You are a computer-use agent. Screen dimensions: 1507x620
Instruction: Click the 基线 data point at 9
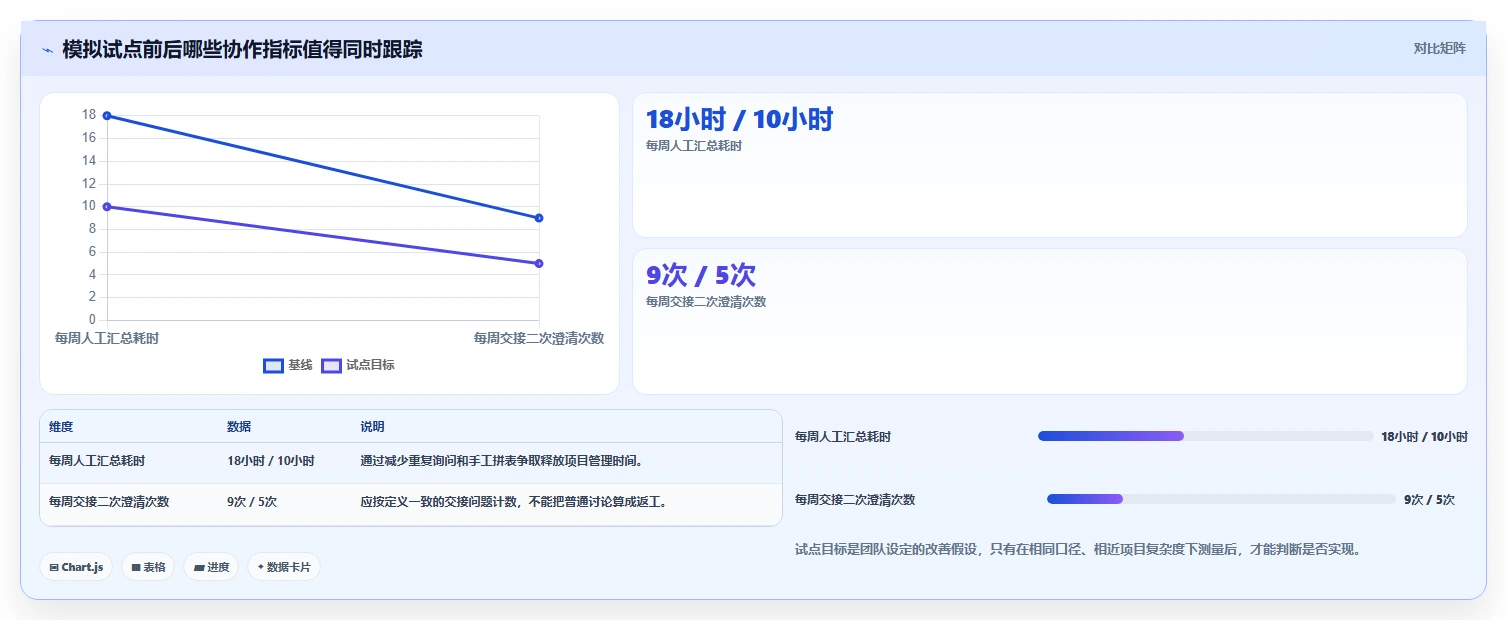click(x=539, y=218)
